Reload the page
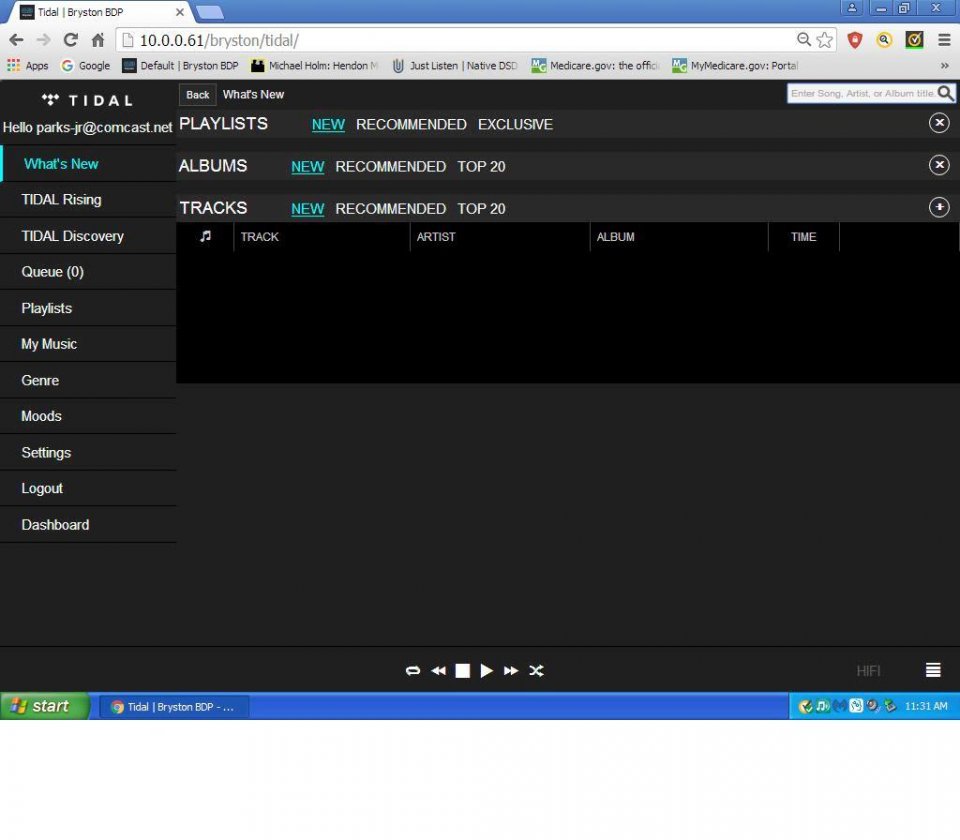 tap(70, 40)
